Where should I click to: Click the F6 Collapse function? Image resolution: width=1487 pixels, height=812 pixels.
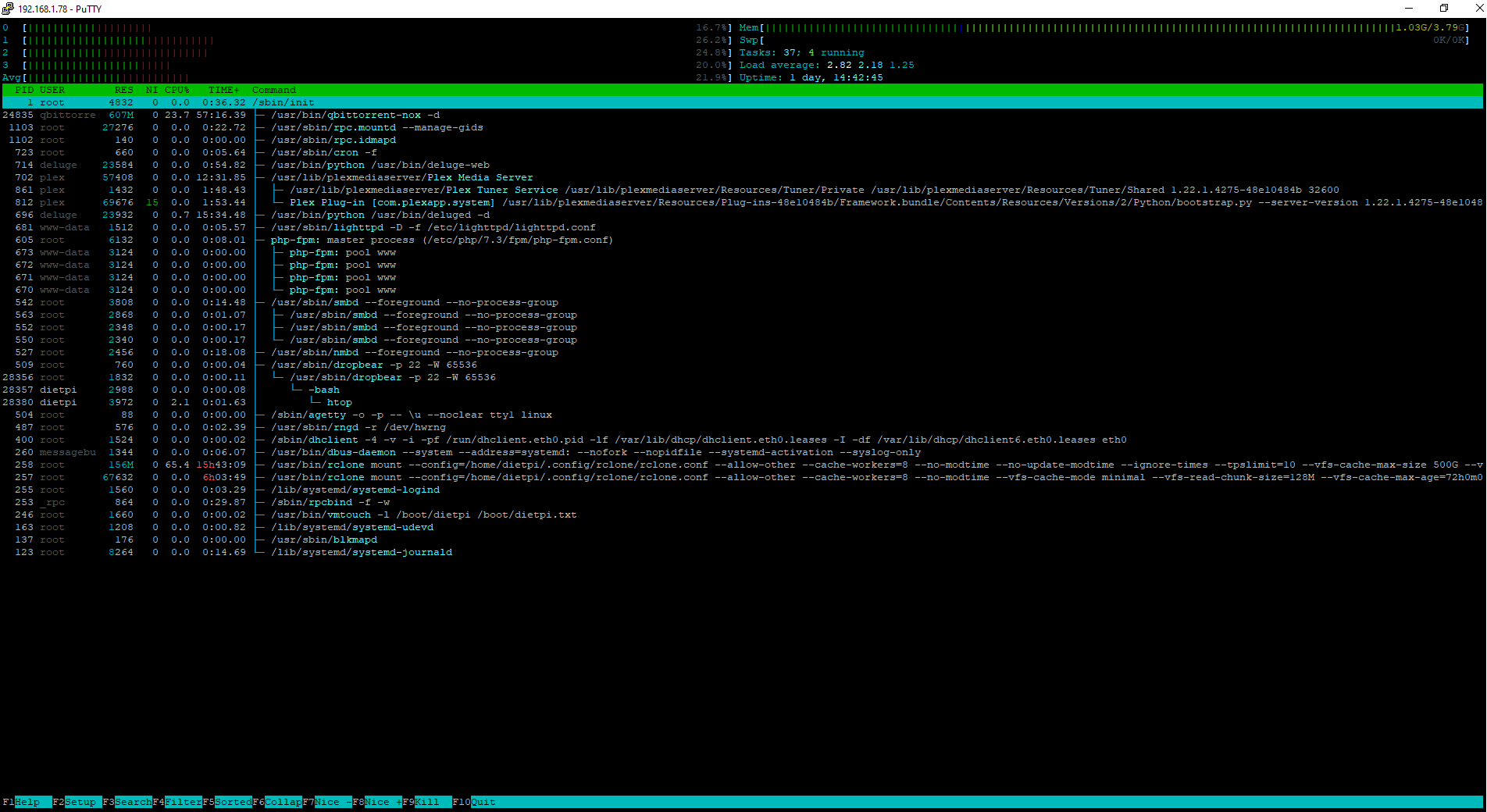click(x=277, y=802)
